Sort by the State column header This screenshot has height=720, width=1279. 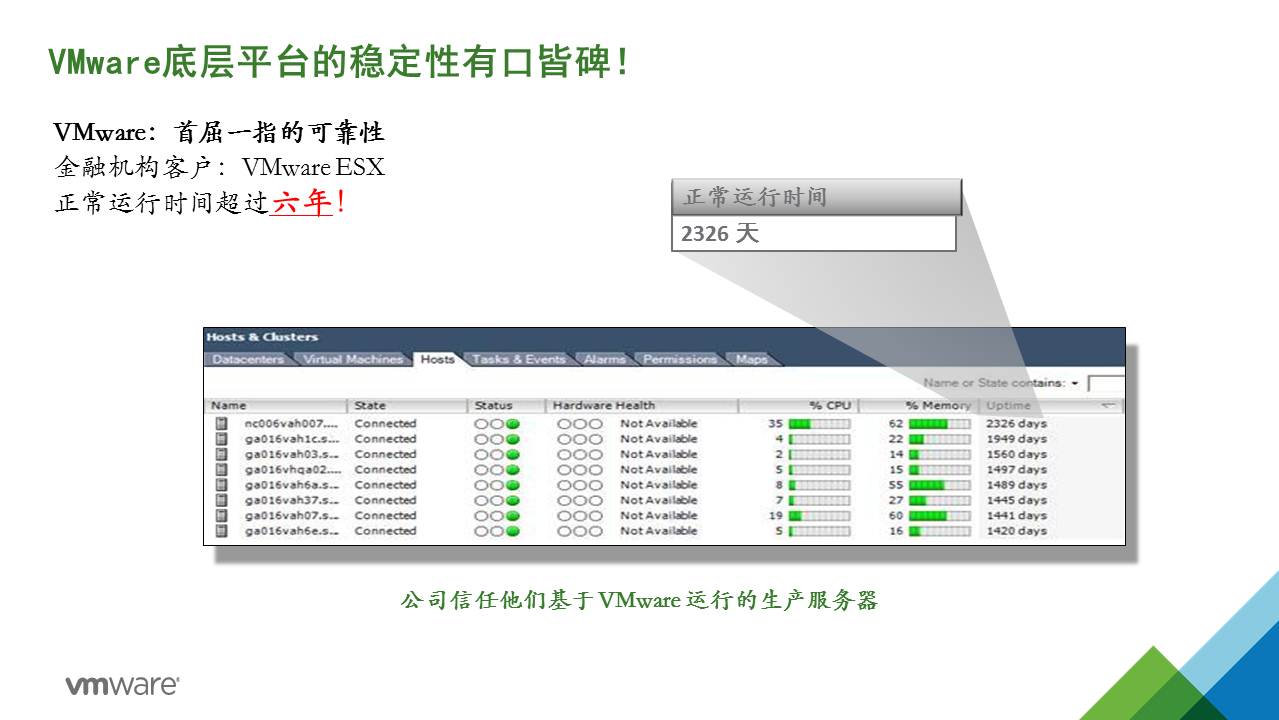point(407,406)
